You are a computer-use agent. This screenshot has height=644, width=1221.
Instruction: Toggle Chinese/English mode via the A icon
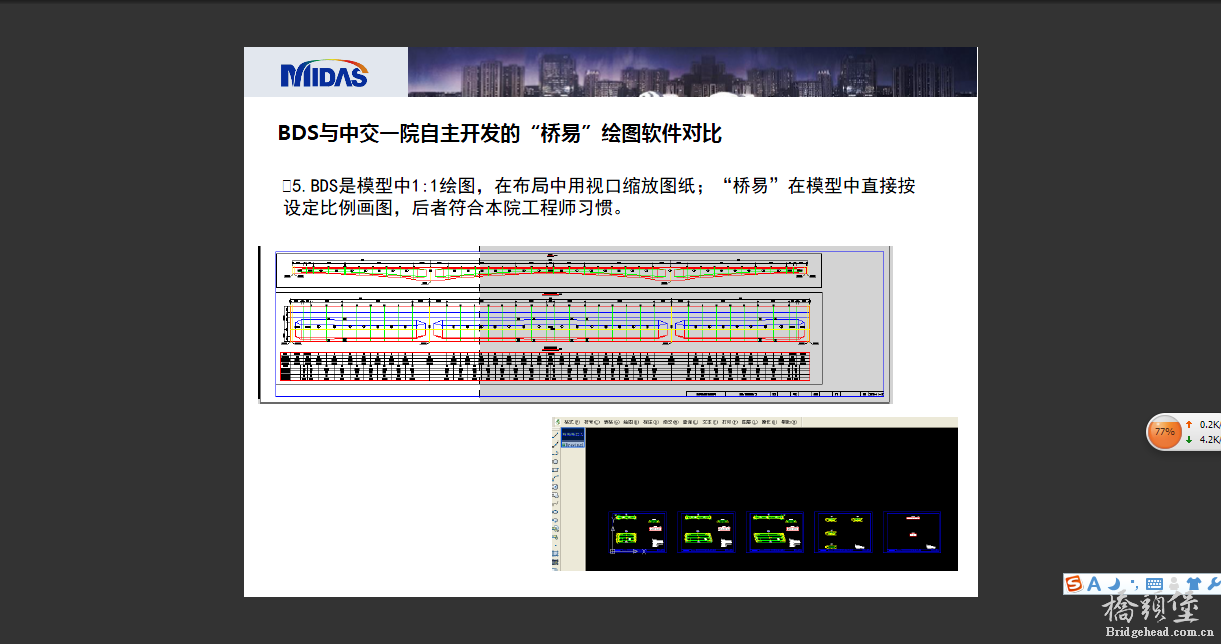click(1094, 584)
